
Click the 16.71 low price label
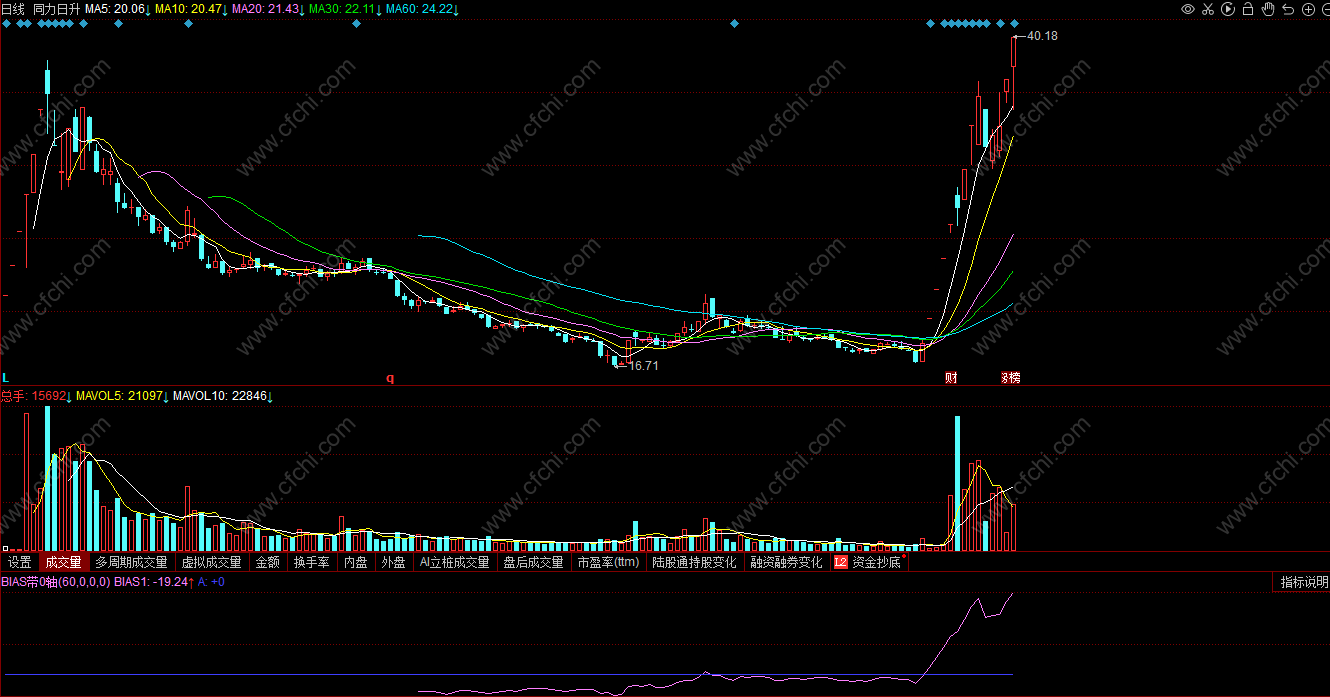coord(643,366)
